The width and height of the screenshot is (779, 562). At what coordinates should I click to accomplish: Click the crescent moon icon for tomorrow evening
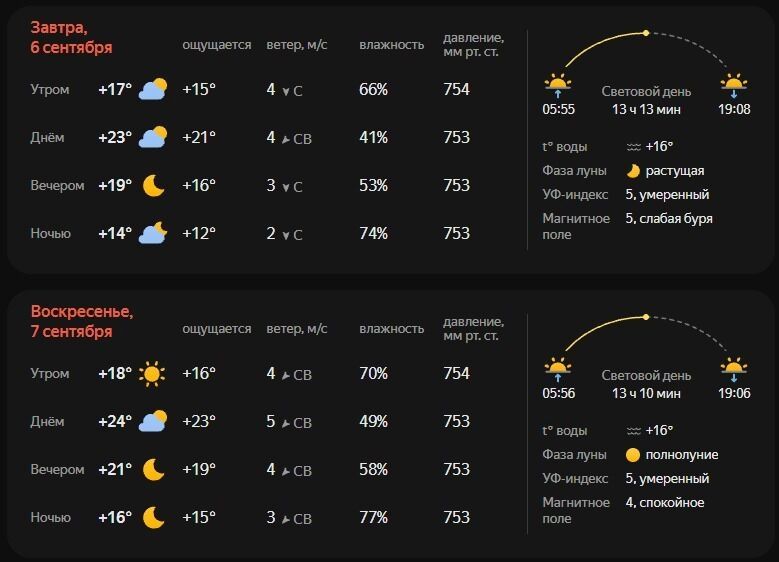click(153, 185)
